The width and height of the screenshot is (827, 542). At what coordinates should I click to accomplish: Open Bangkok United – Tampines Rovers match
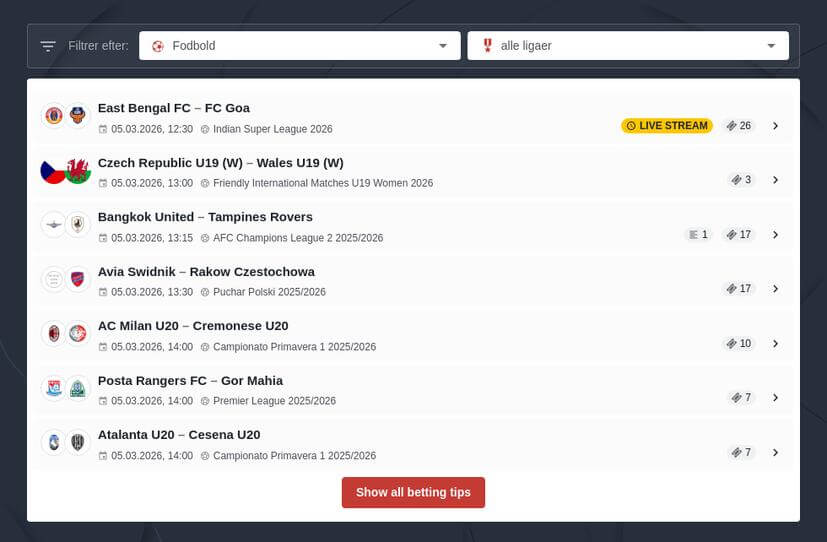click(x=775, y=235)
